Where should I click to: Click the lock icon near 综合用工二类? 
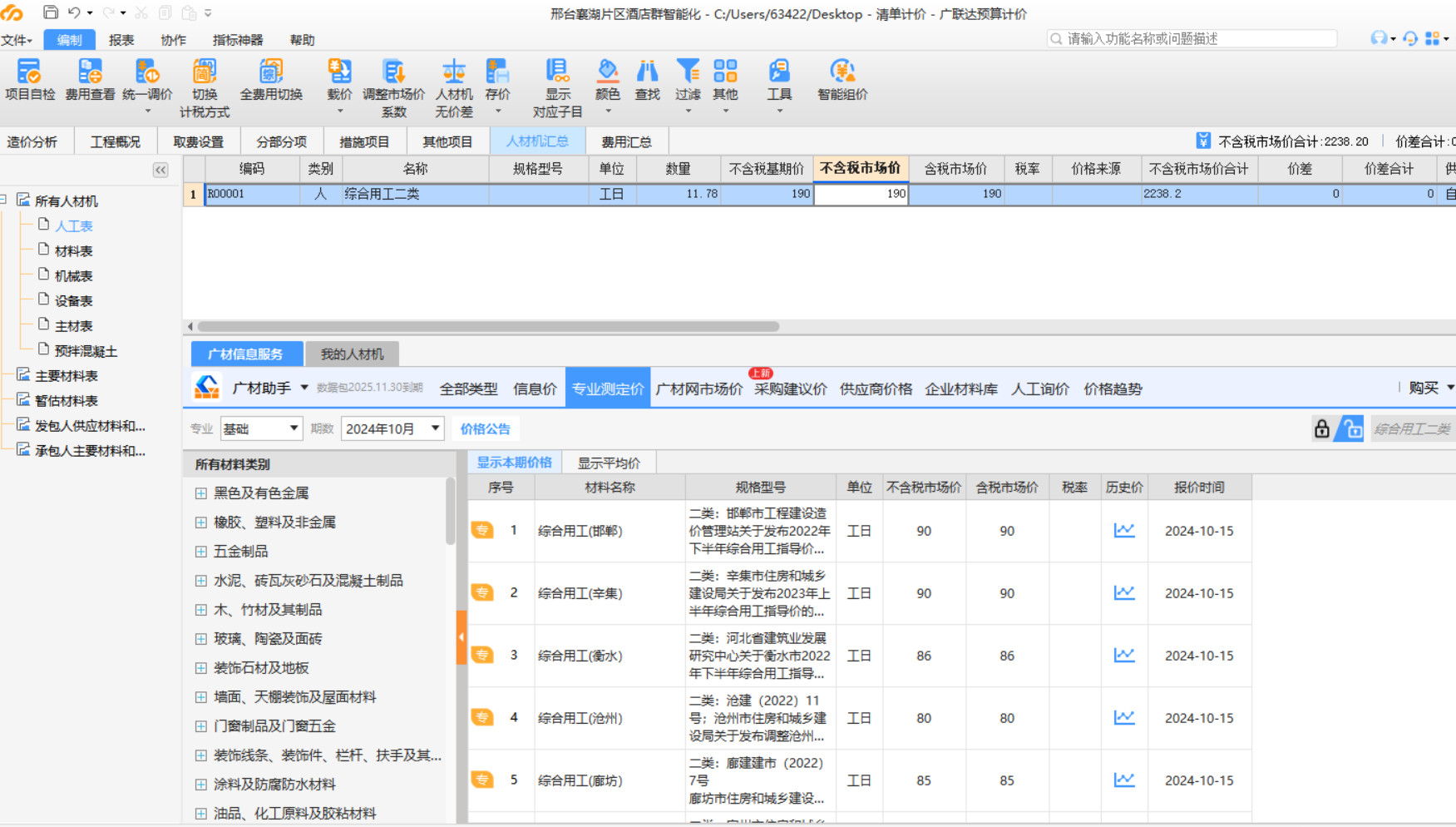[1321, 428]
